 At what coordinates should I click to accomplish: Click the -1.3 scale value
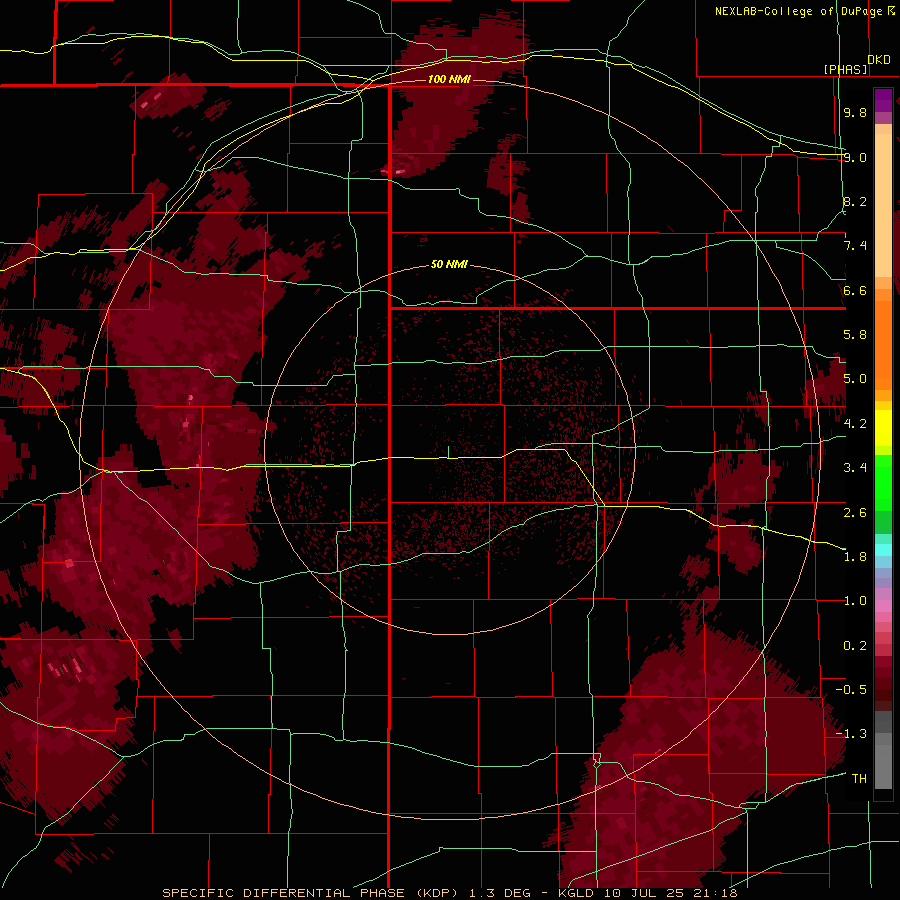[x=851, y=734]
